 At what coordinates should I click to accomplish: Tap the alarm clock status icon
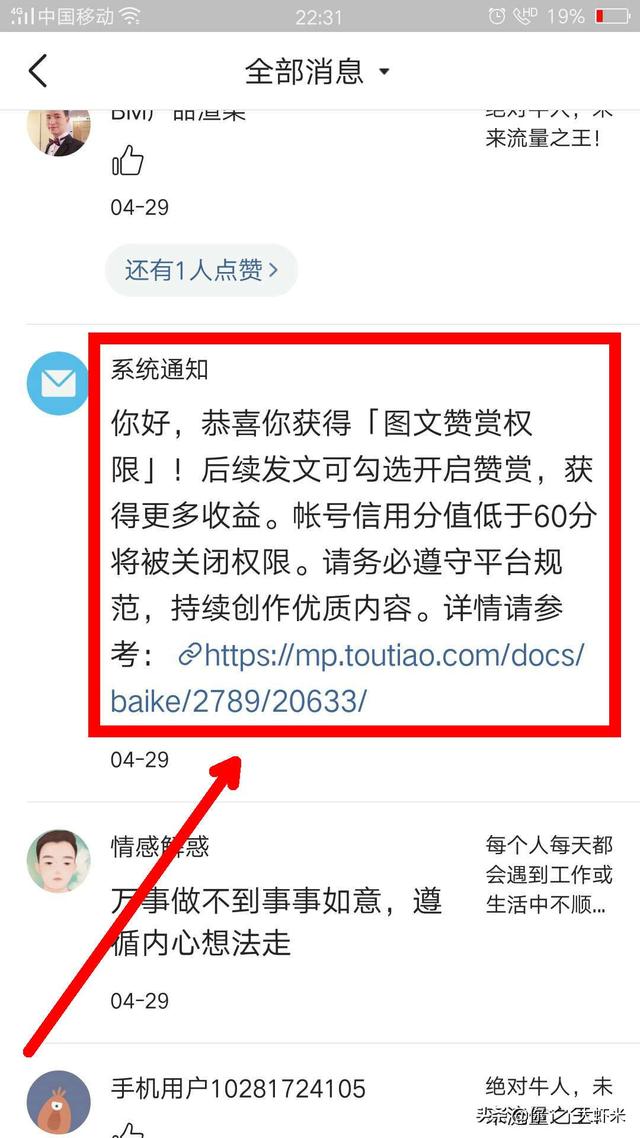click(497, 15)
